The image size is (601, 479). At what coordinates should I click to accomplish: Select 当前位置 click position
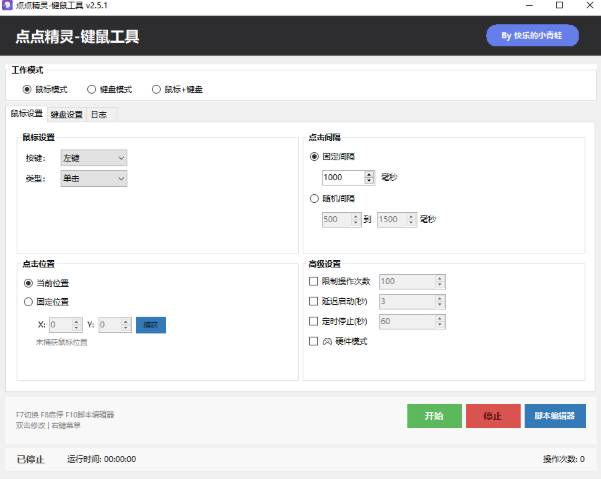[x=46, y=284]
